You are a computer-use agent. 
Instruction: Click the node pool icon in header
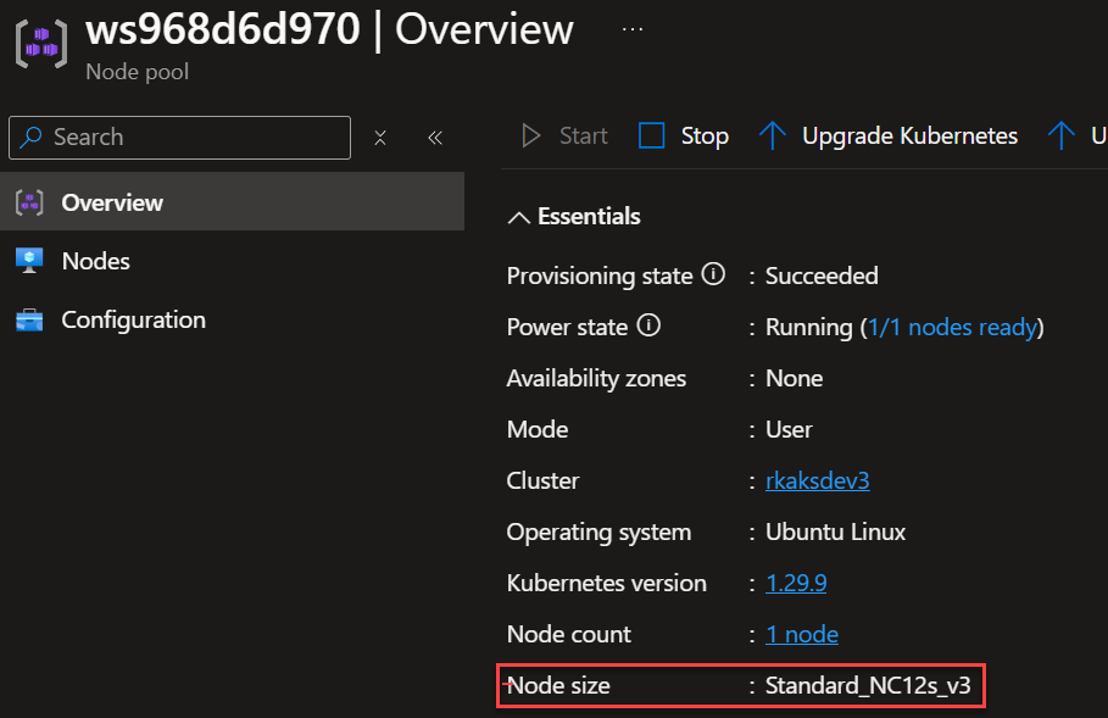41,45
